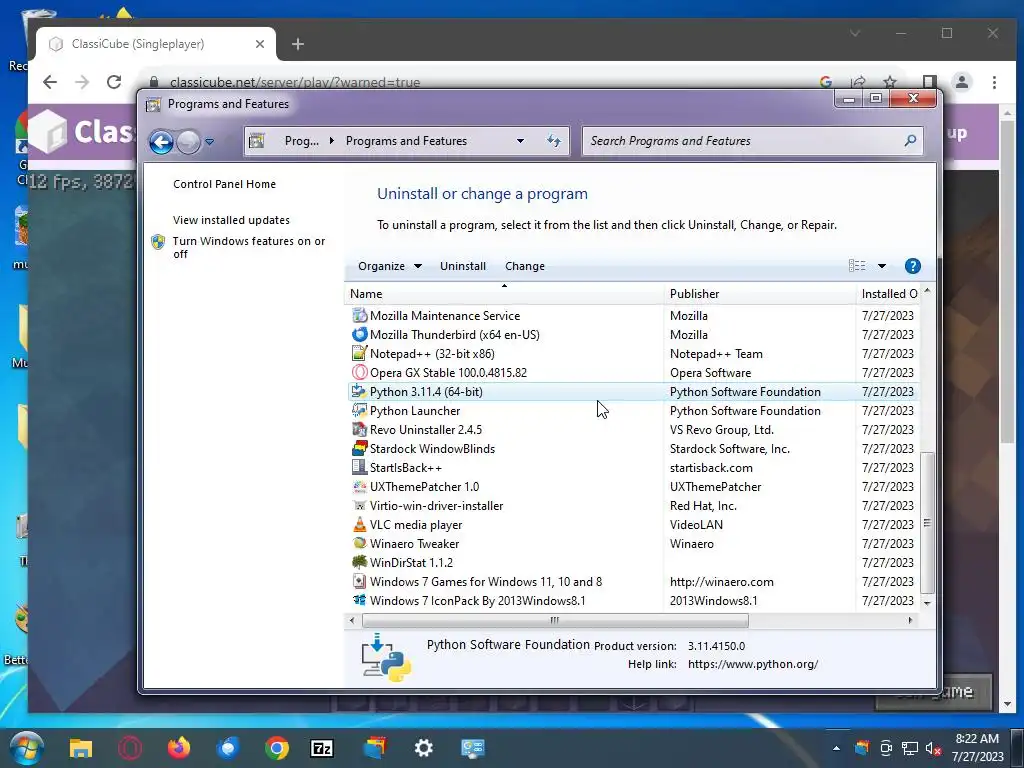Expand breadcrumb arrow after Prog...
The height and width of the screenshot is (768, 1024).
[x=332, y=140]
